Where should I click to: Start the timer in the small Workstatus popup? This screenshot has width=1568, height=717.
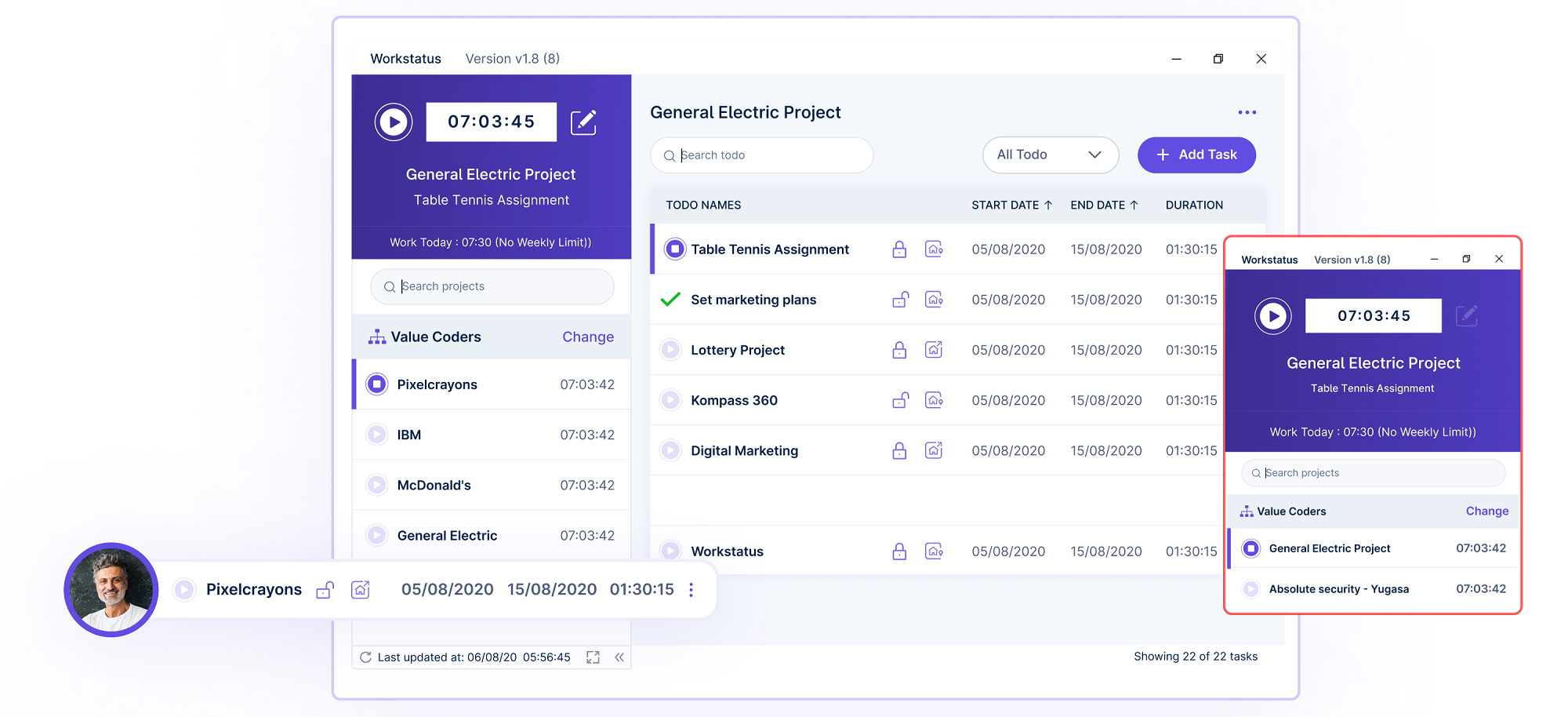tap(1273, 316)
